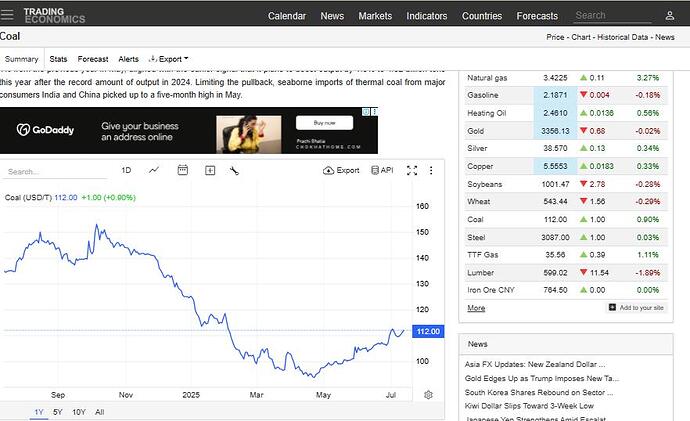Open the chart calendar date range icon
Viewport: 690px width, 421px height.
[182, 171]
